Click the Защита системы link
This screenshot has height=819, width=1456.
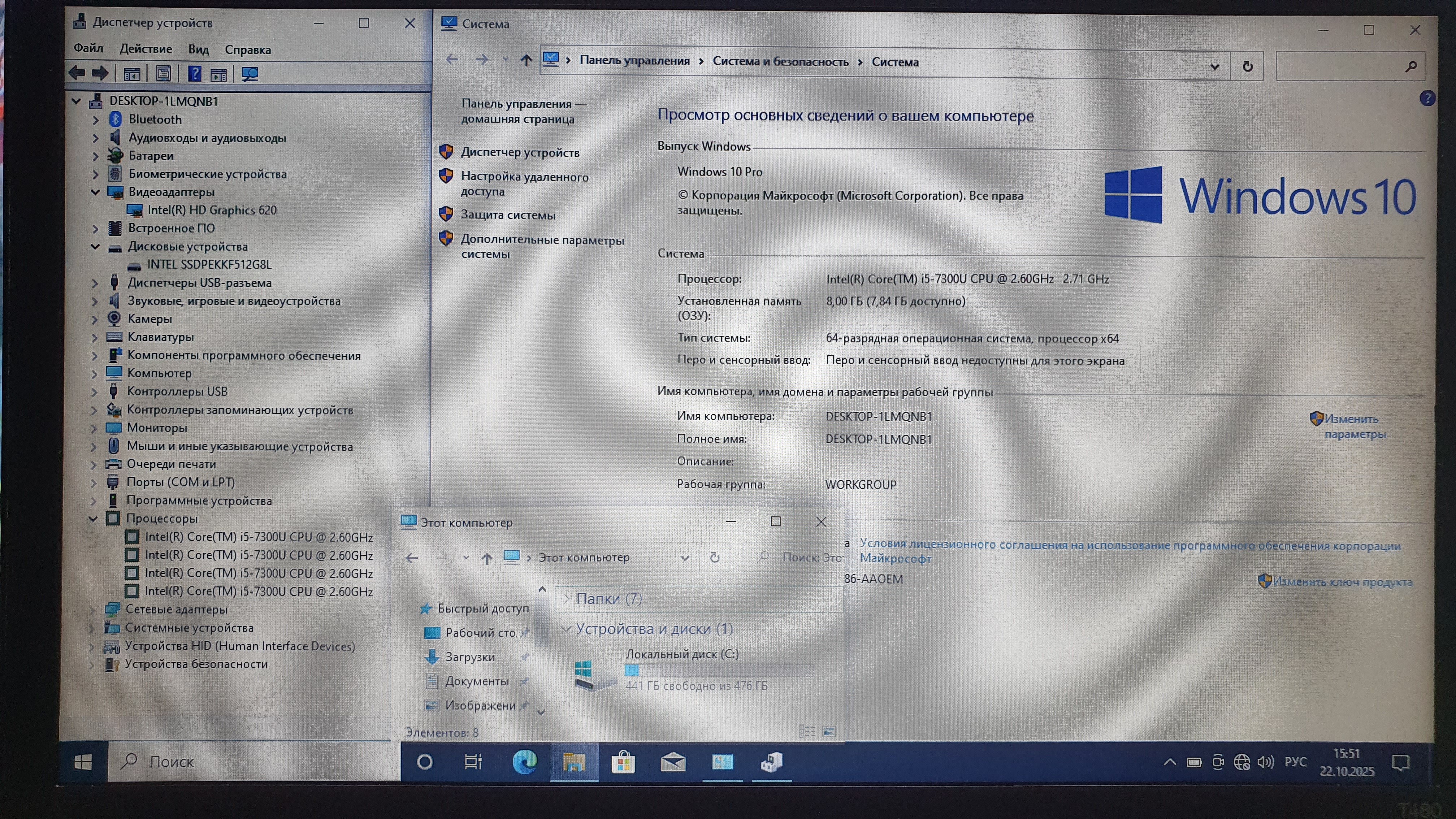(508, 215)
